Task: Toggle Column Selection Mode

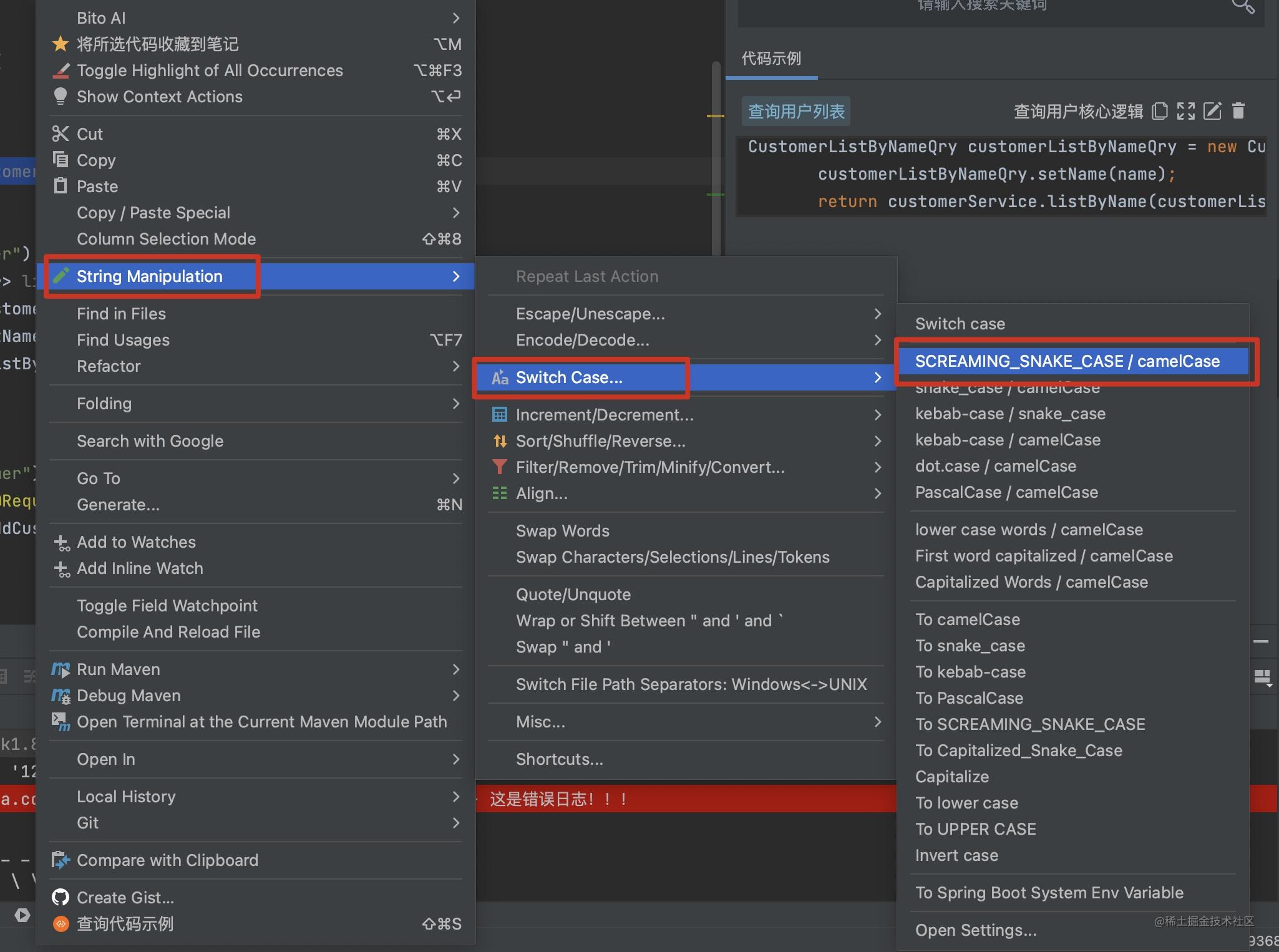Action: click(x=256, y=239)
